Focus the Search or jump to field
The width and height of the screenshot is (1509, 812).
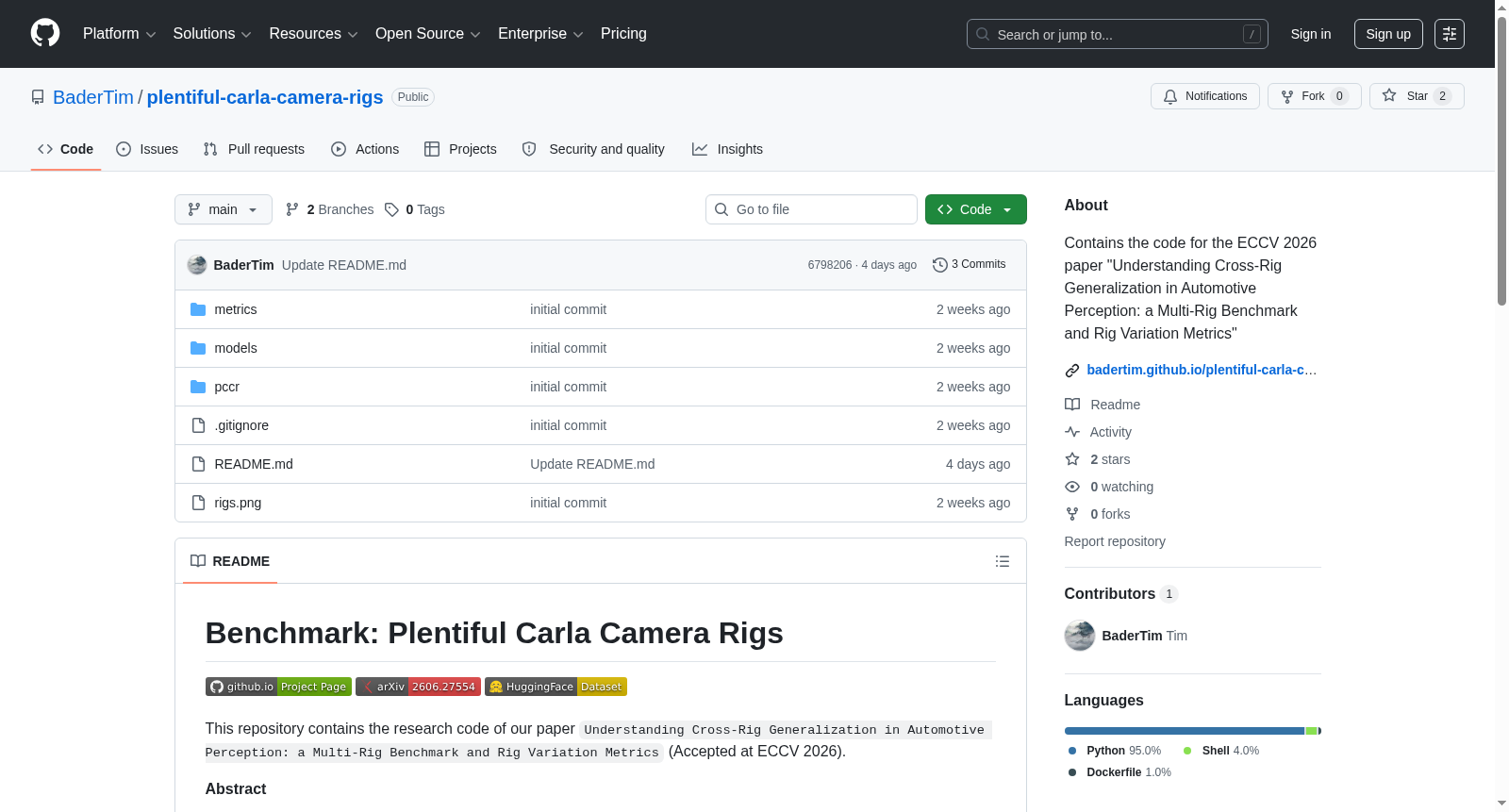[x=1118, y=34]
